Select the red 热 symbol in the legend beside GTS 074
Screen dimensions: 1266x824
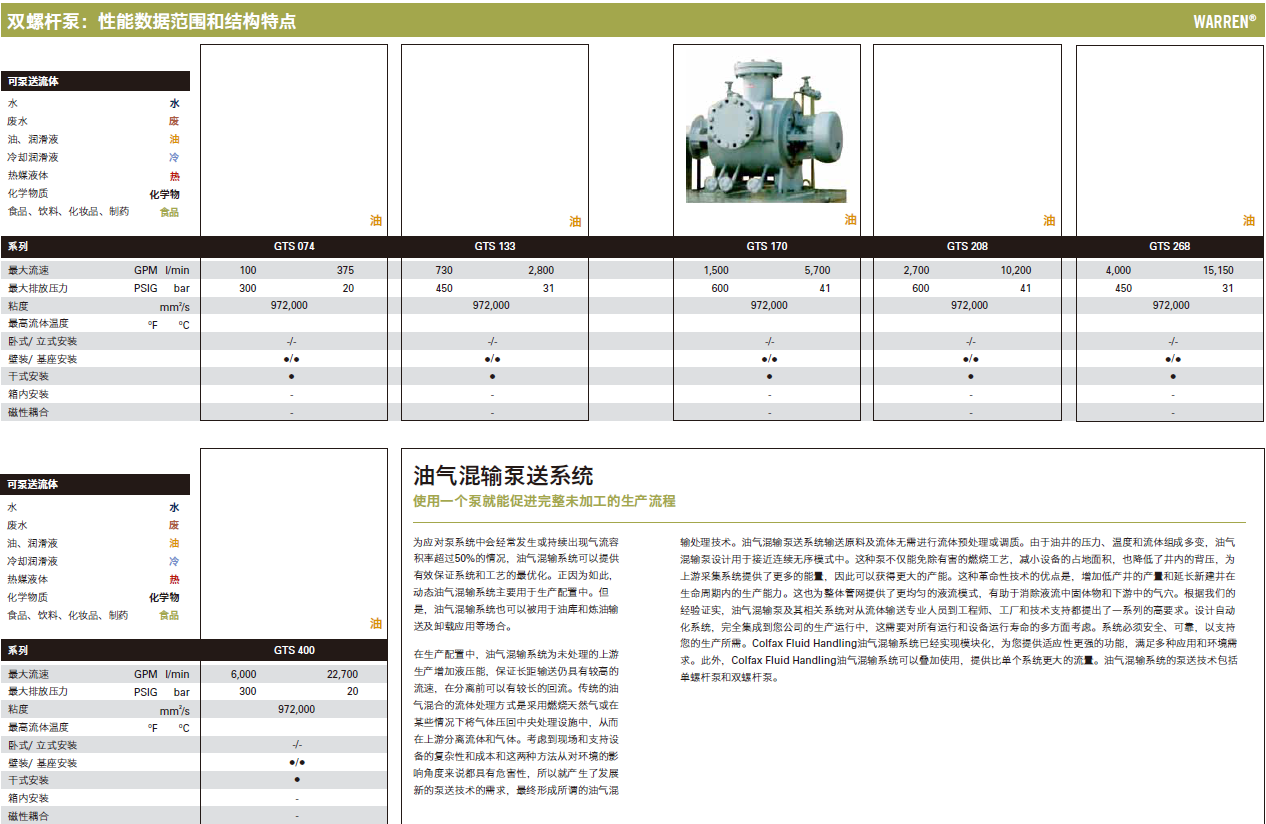[x=174, y=176]
